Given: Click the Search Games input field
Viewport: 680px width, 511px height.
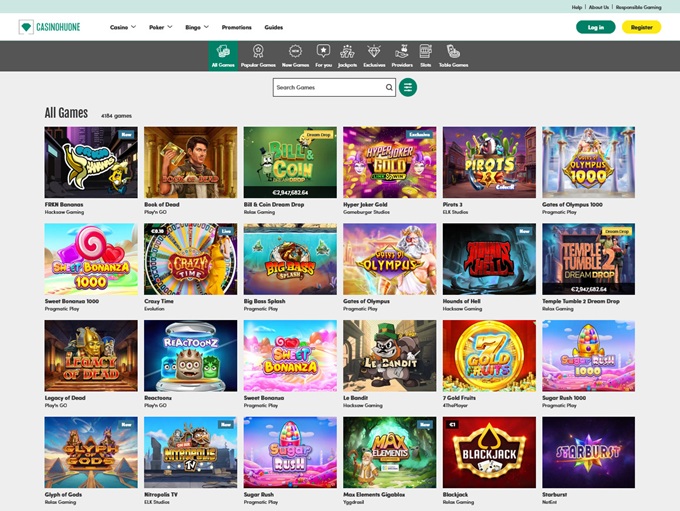Looking at the screenshot, I should point(328,87).
